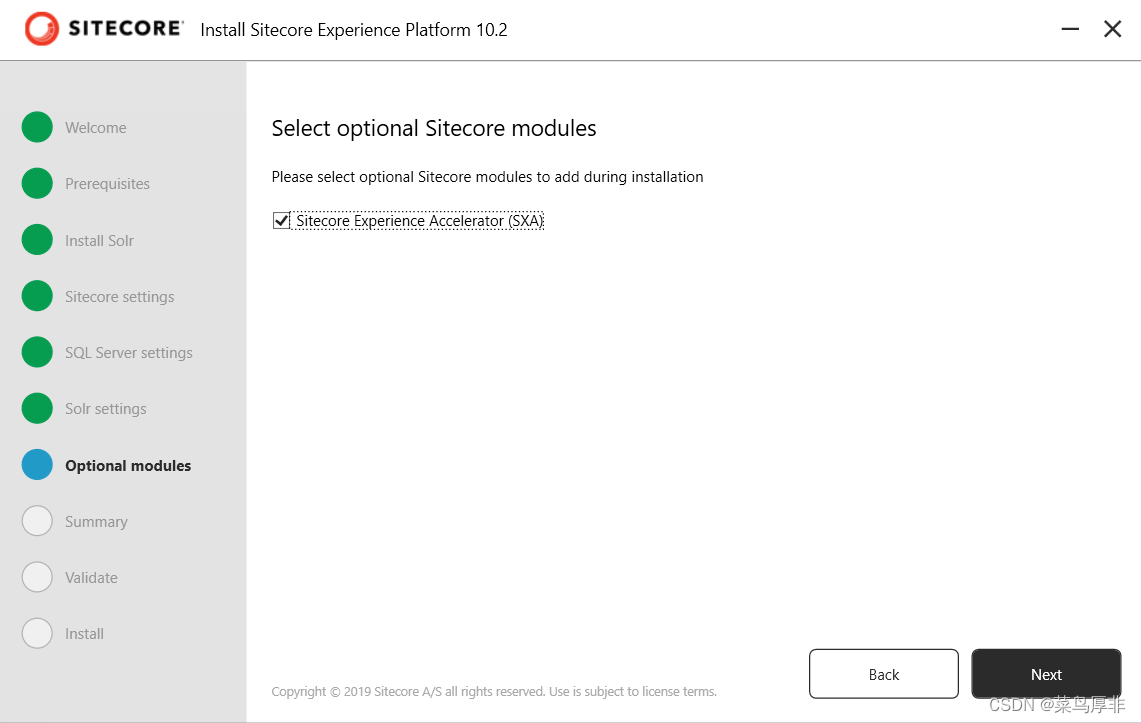The width and height of the screenshot is (1141, 723).
Task: Select the Summary step label
Action: point(96,522)
